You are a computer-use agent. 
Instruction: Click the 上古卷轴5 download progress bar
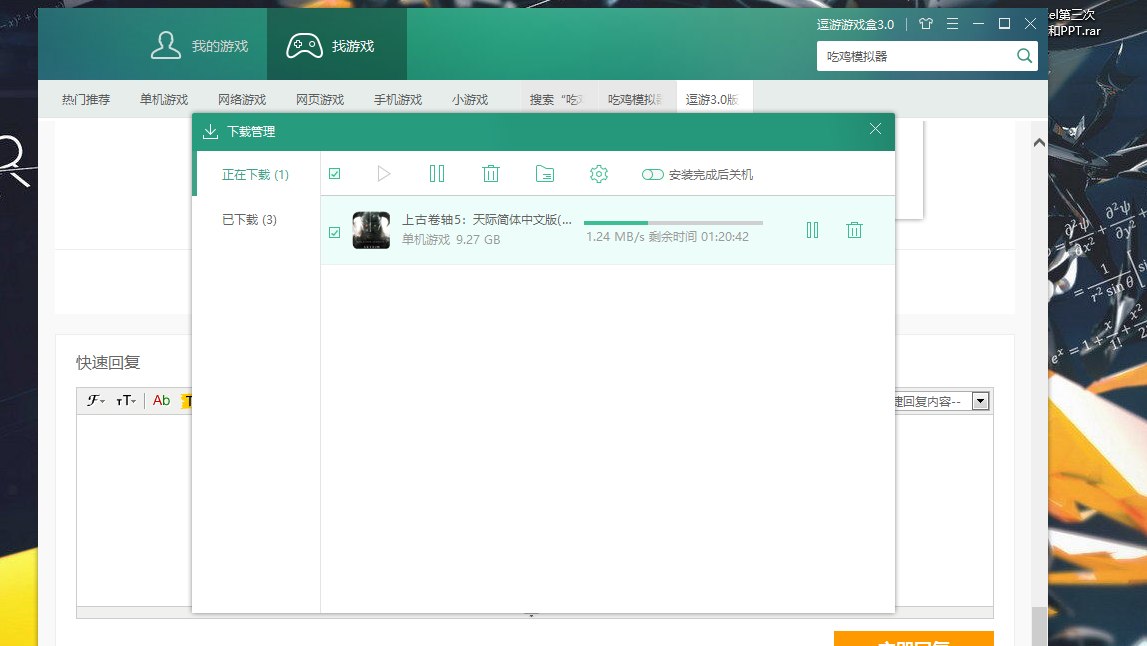click(673, 222)
